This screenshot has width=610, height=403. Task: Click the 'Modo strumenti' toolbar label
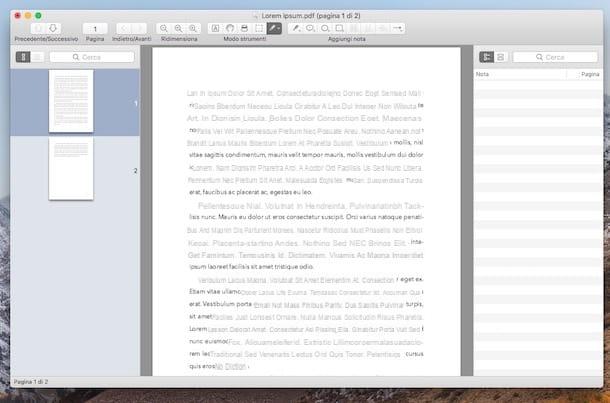click(245, 39)
